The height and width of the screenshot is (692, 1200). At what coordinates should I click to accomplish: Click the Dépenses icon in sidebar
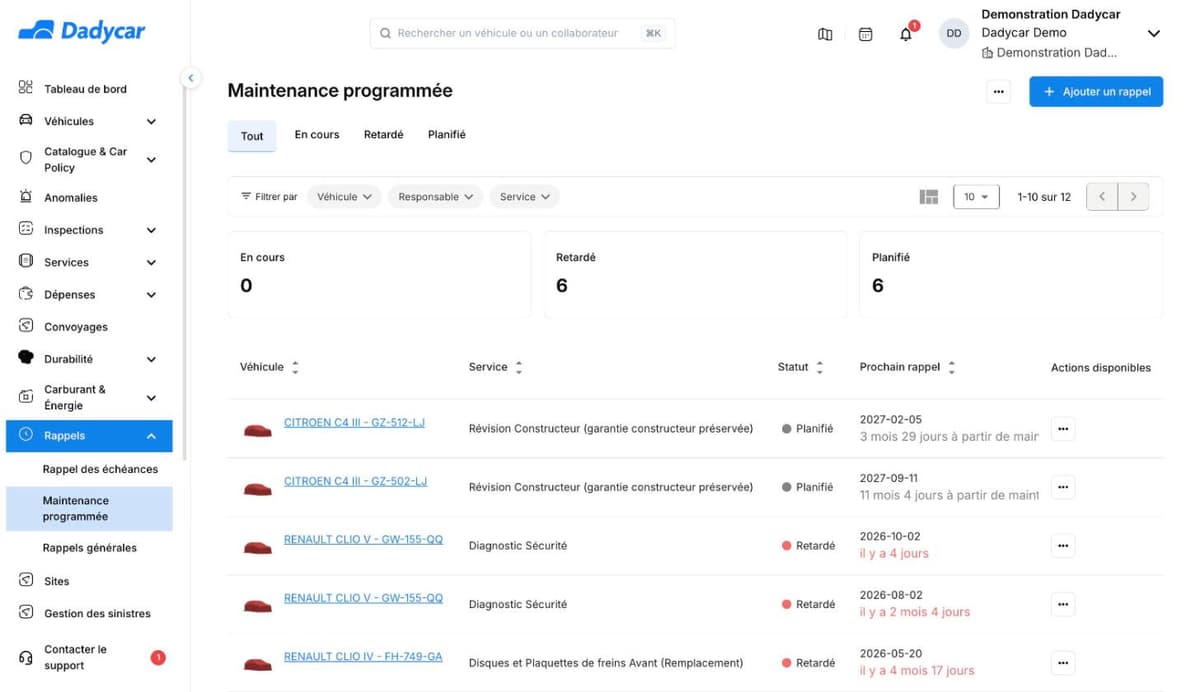click(26, 294)
